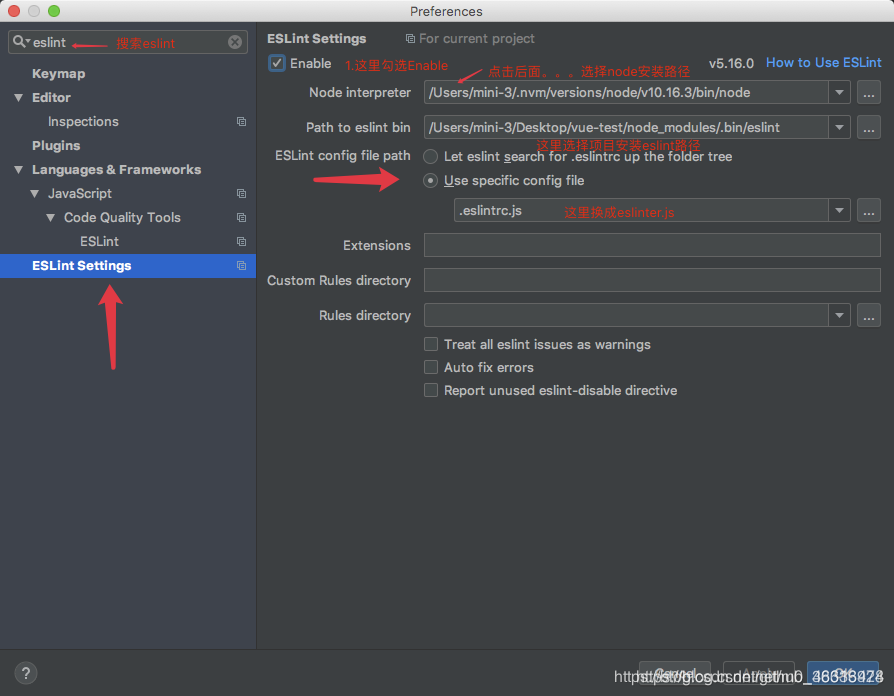
Task: Click the settings icon next to Inspections
Action: 240,121
